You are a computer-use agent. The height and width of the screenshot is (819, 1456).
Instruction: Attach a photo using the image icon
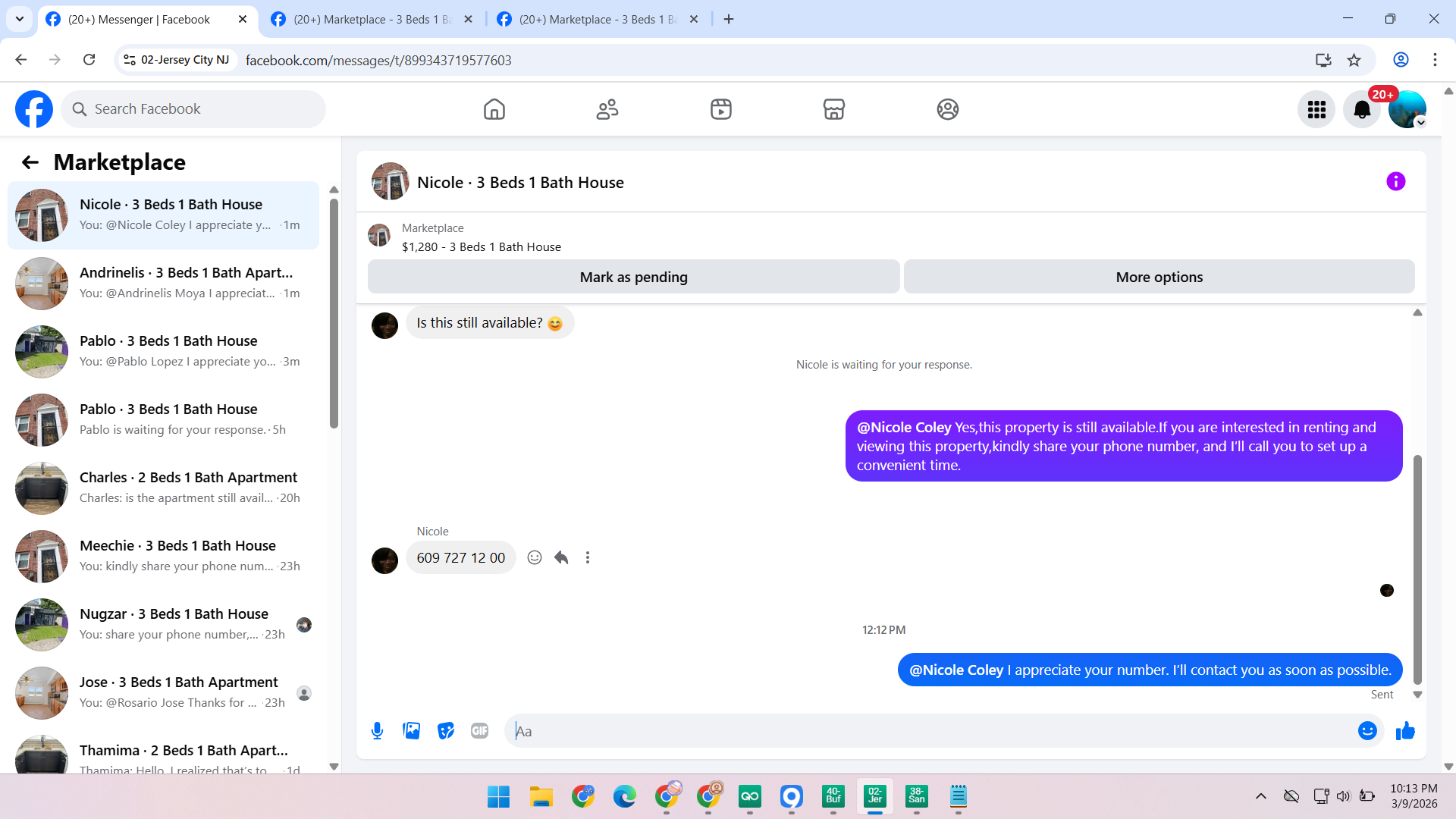pos(411,730)
